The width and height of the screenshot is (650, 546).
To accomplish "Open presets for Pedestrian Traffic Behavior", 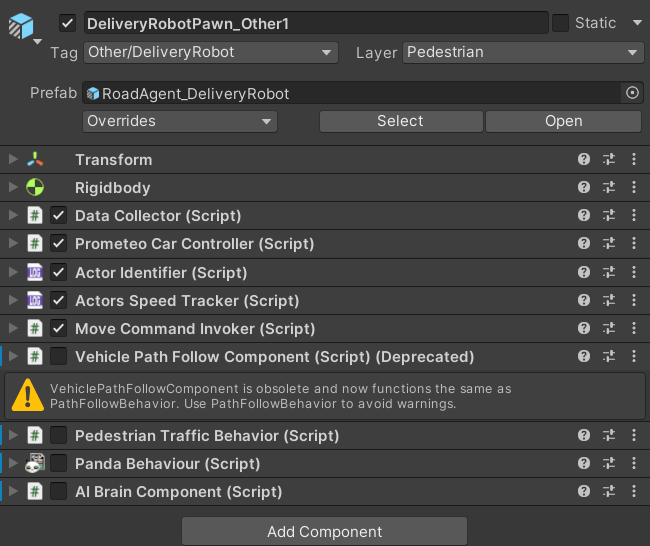I will tap(609, 435).
